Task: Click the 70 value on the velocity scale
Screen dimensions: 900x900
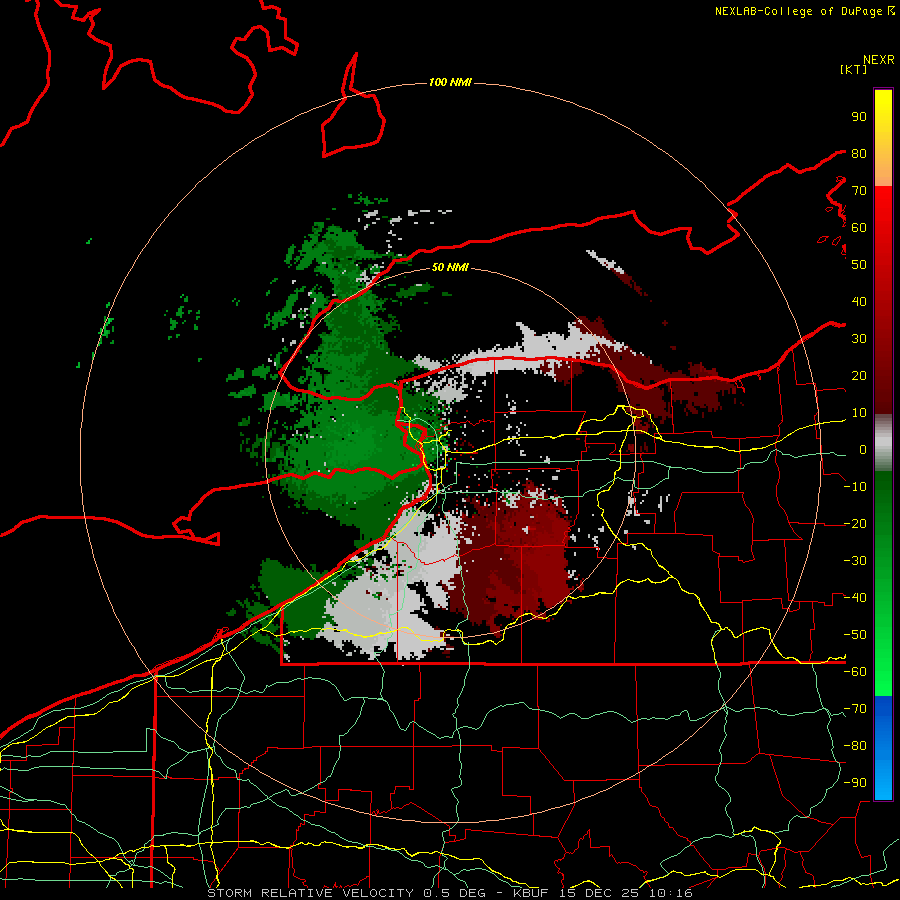Action: (859, 191)
